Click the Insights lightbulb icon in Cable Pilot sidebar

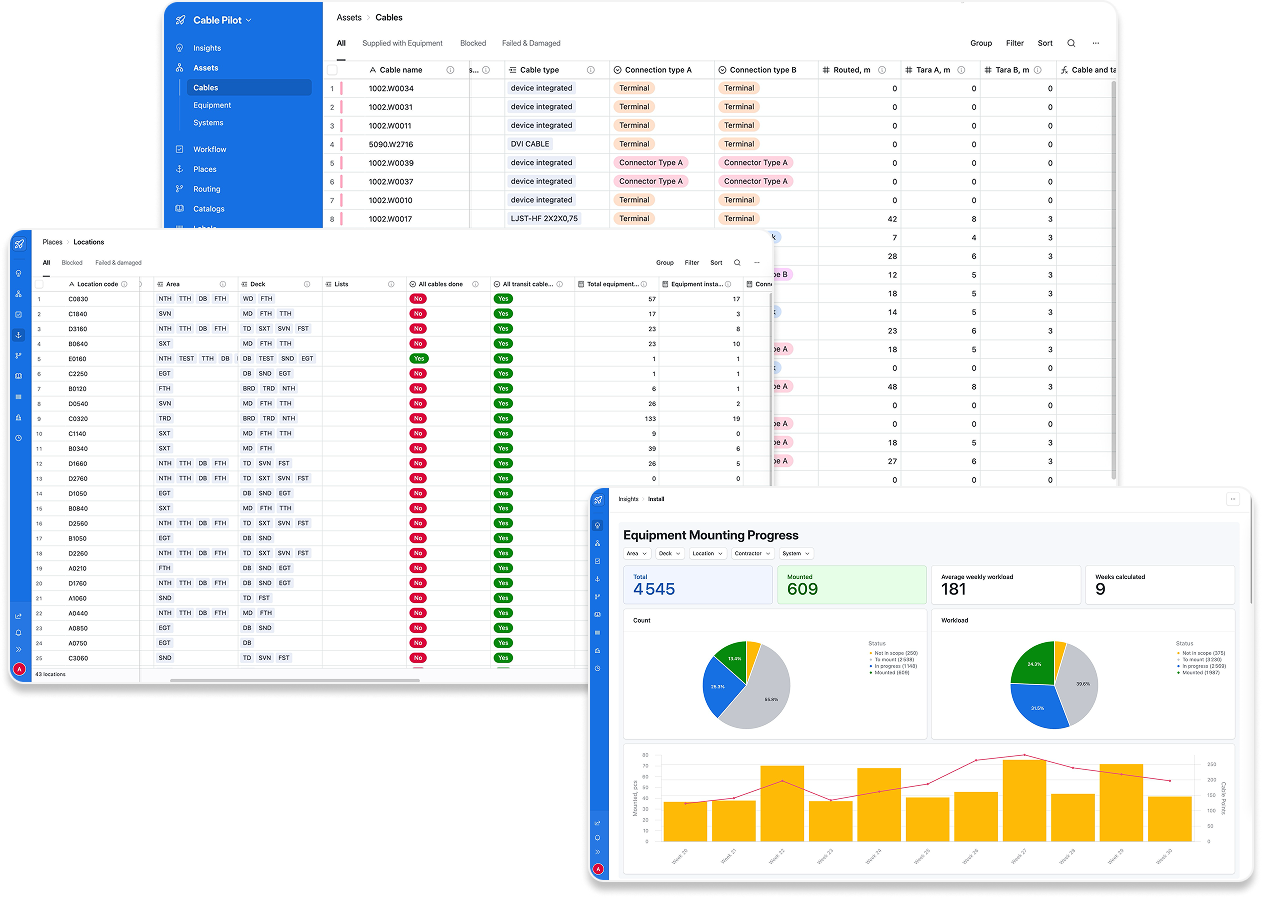click(180, 48)
